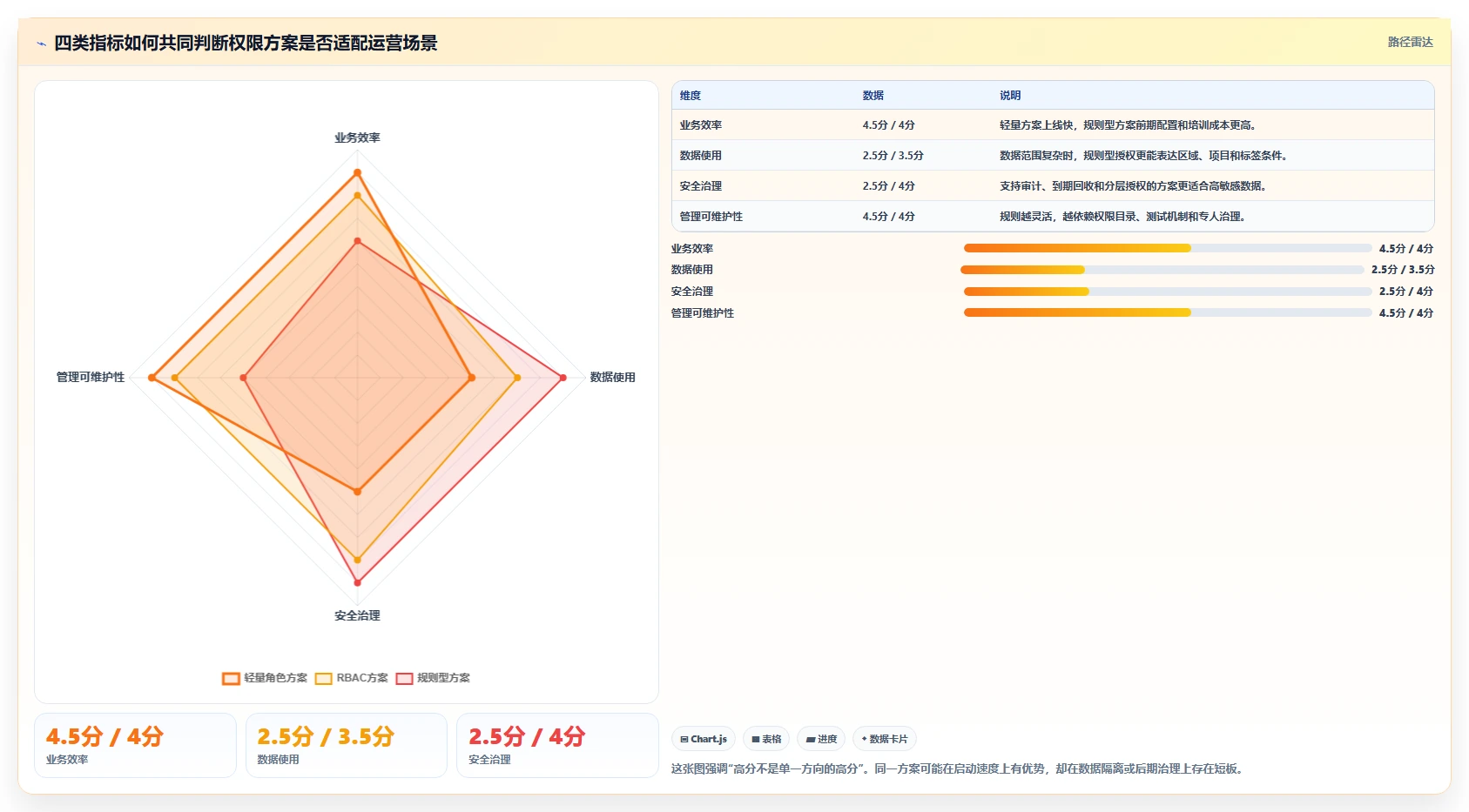Click the 安全治理 progress bar
Viewport: 1469px width, 812px height.
(1168, 292)
